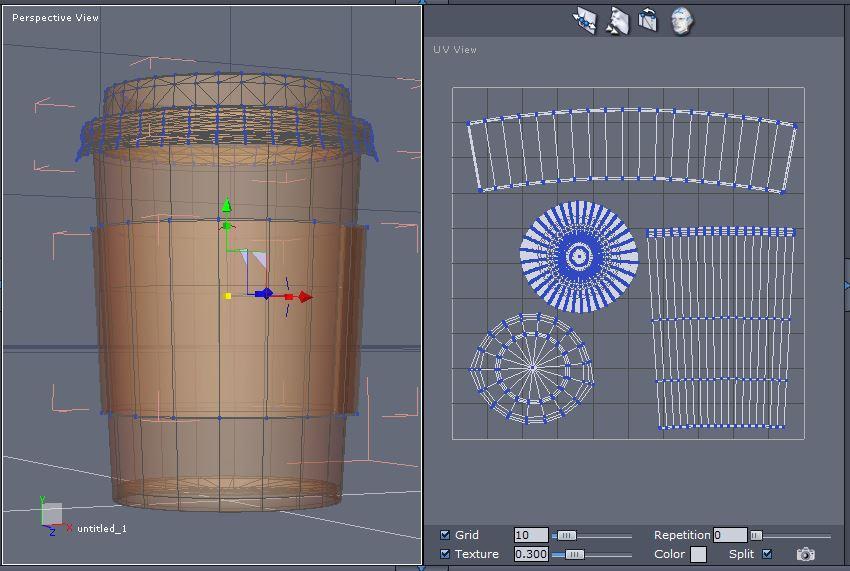Click the red X-axis gizmo arrow
The height and width of the screenshot is (571, 850).
304,297
